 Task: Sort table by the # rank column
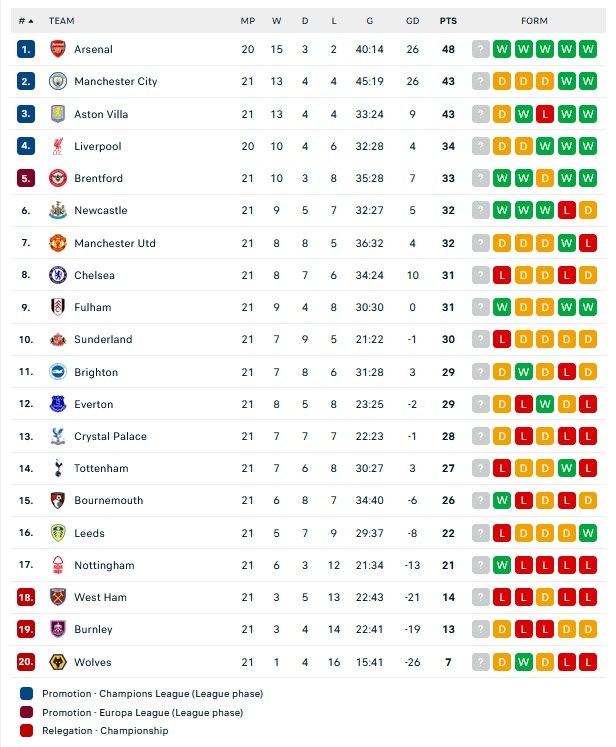point(25,20)
